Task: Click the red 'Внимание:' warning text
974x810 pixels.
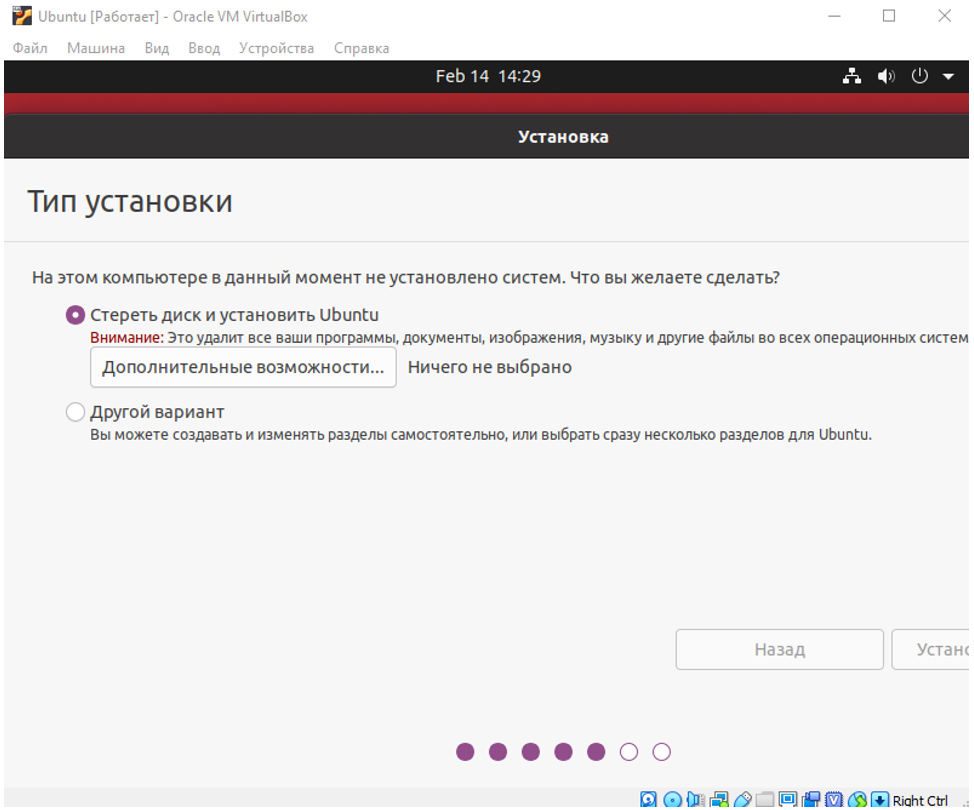Action: 127,337
